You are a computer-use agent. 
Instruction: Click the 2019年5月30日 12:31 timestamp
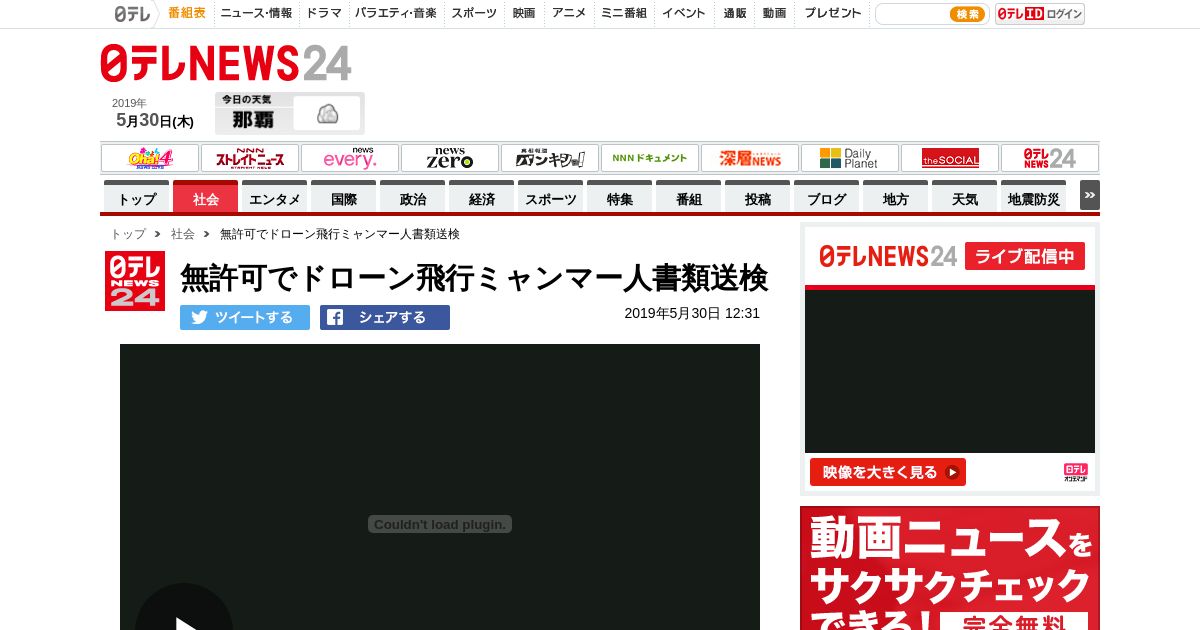692,313
